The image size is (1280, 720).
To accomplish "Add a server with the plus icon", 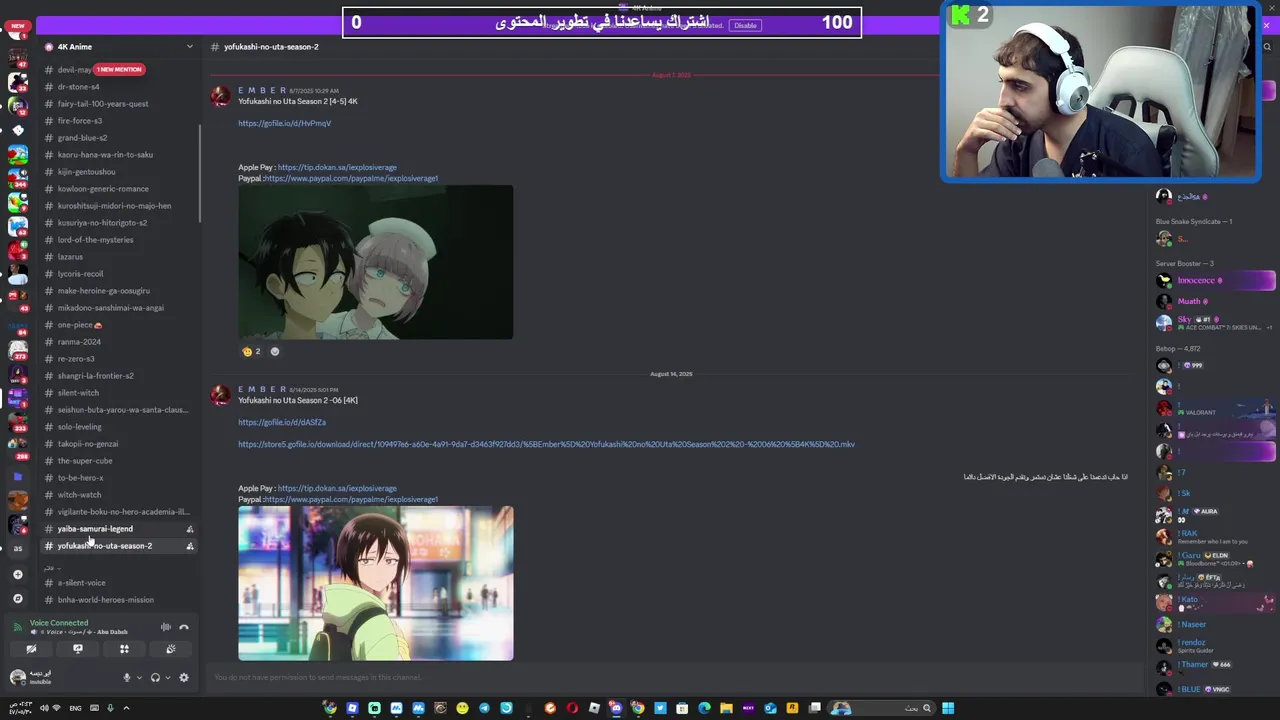I will coord(17,575).
